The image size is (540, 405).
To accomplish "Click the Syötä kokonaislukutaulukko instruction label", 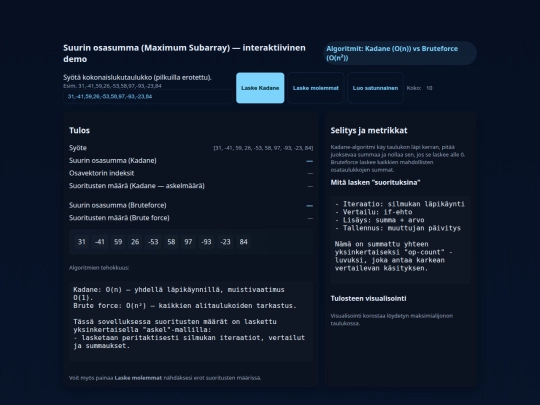I will pos(137,77).
